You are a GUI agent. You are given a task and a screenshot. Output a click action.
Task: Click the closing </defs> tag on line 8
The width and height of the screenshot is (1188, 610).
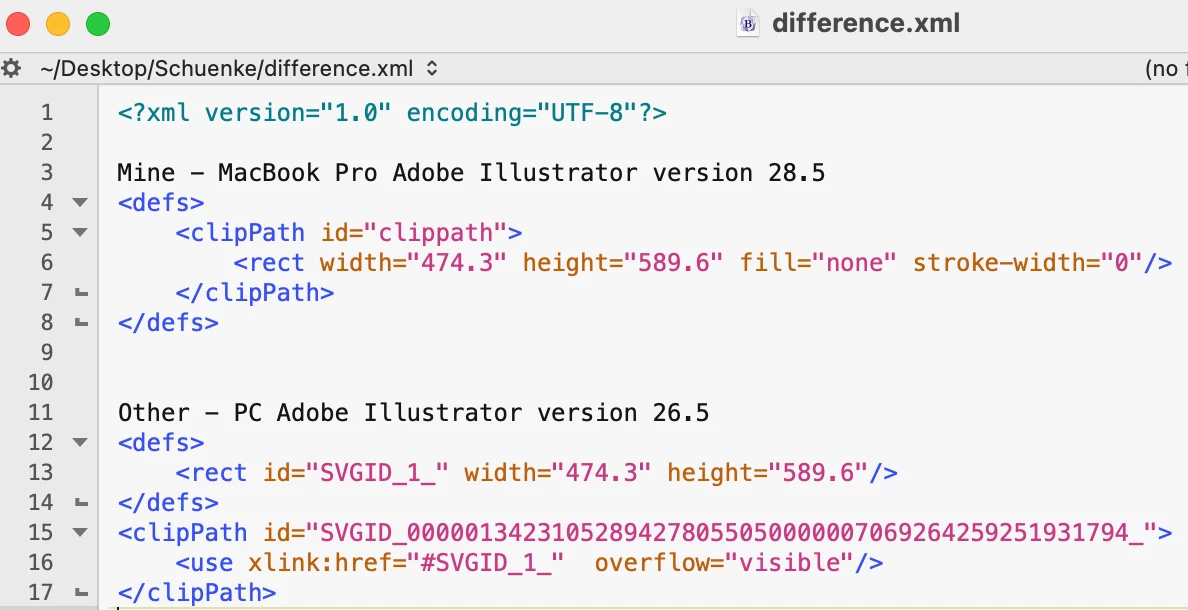click(168, 324)
